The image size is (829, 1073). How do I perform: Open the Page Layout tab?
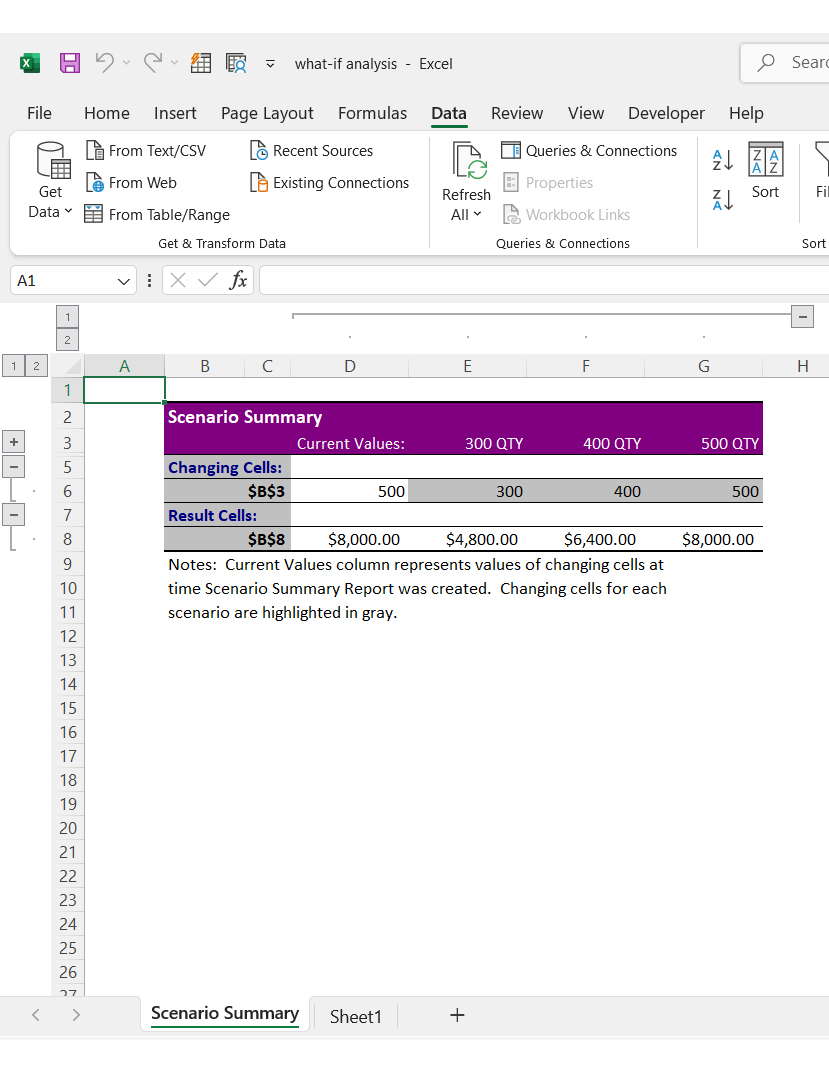(x=267, y=113)
